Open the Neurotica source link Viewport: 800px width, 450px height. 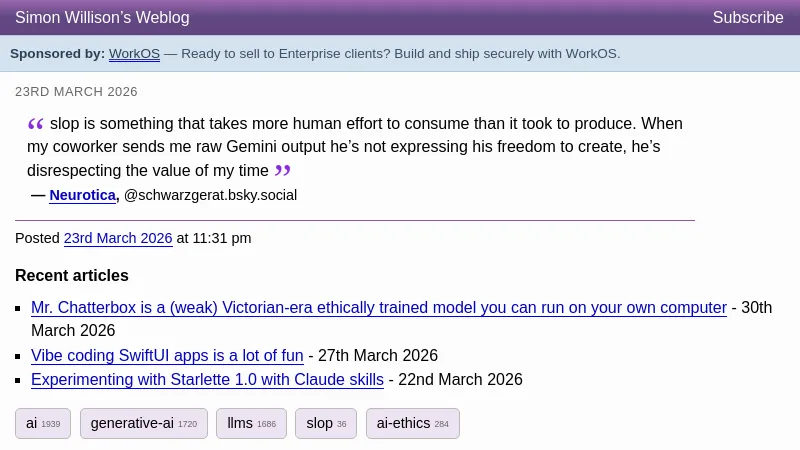82,196
